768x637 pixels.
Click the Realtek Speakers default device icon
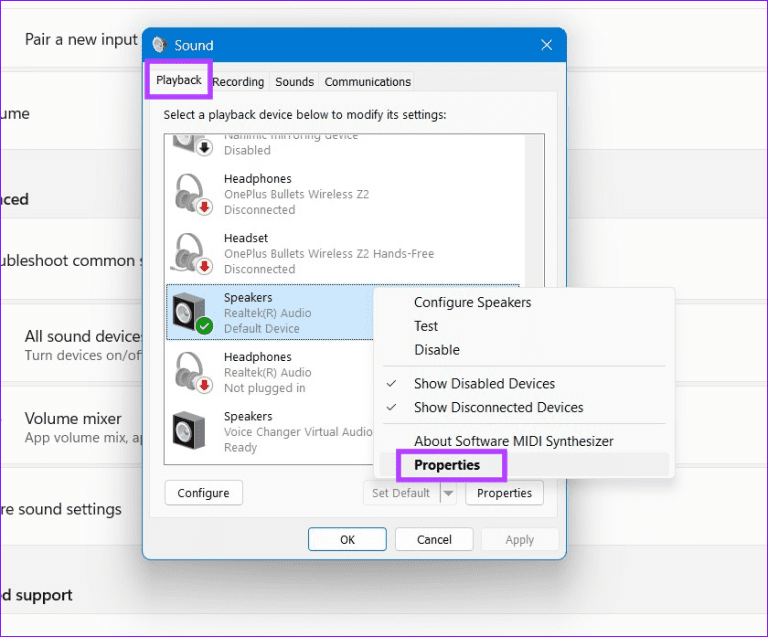tap(192, 313)
